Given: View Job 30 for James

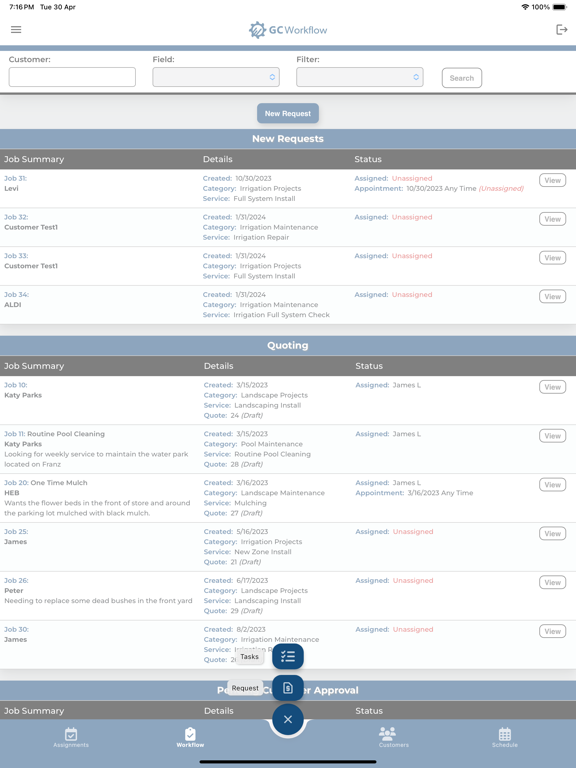Looking at the screenshot, I should tap(552, 631).
